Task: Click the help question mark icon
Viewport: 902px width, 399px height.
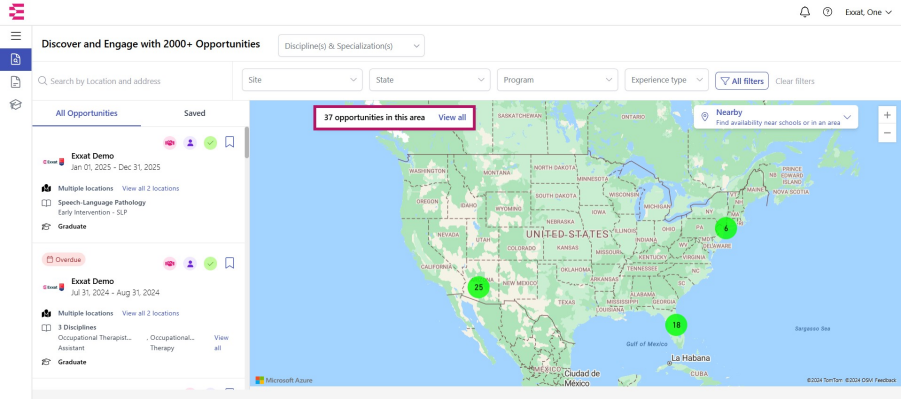Action: pyautogui.click(x=827, y=12)
